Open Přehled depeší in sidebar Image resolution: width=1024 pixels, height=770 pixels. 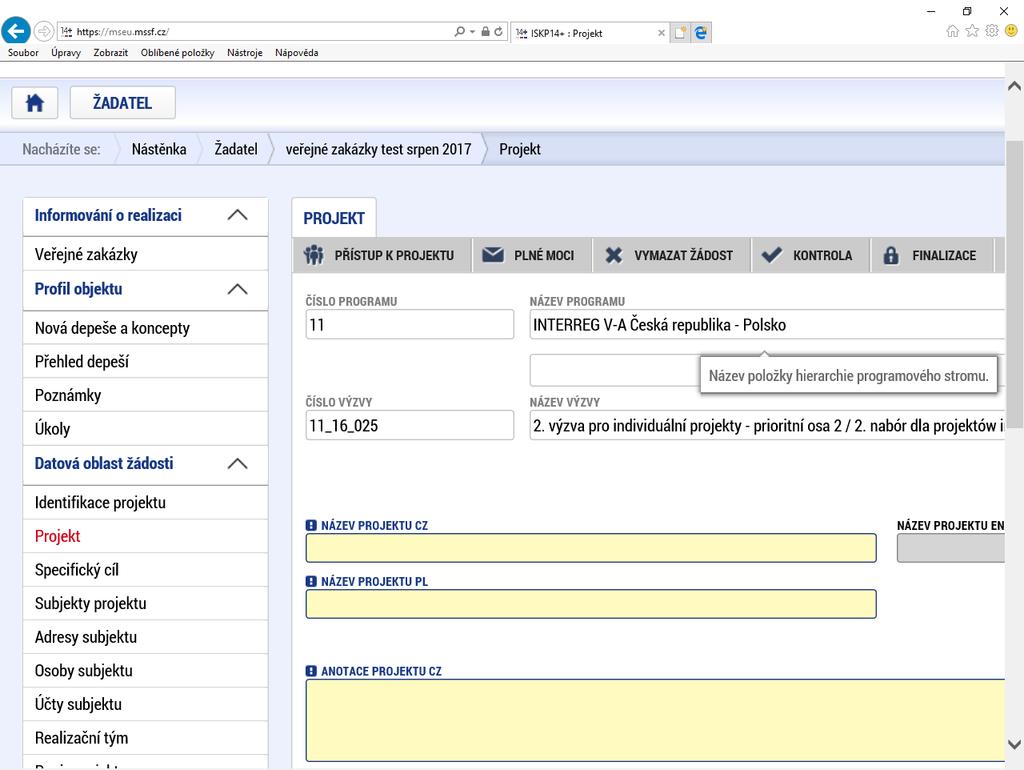146,361
